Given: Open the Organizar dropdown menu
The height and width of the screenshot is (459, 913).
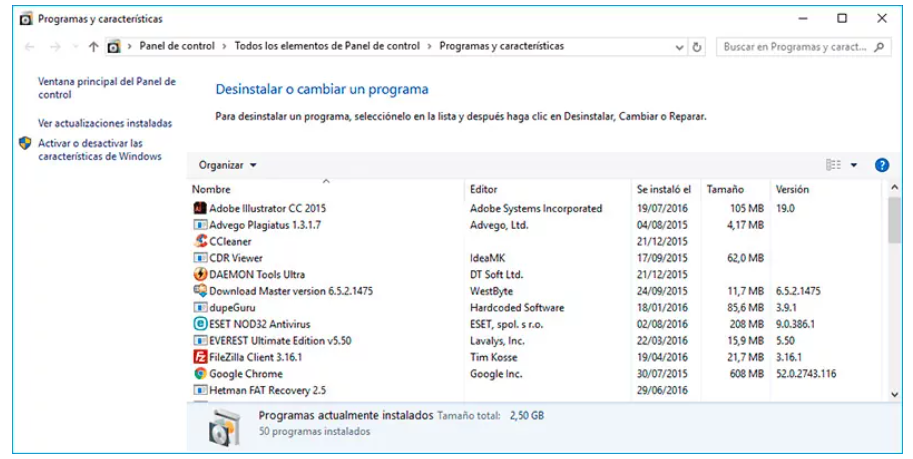Looking at the screenshot, I should click(227, 165).
